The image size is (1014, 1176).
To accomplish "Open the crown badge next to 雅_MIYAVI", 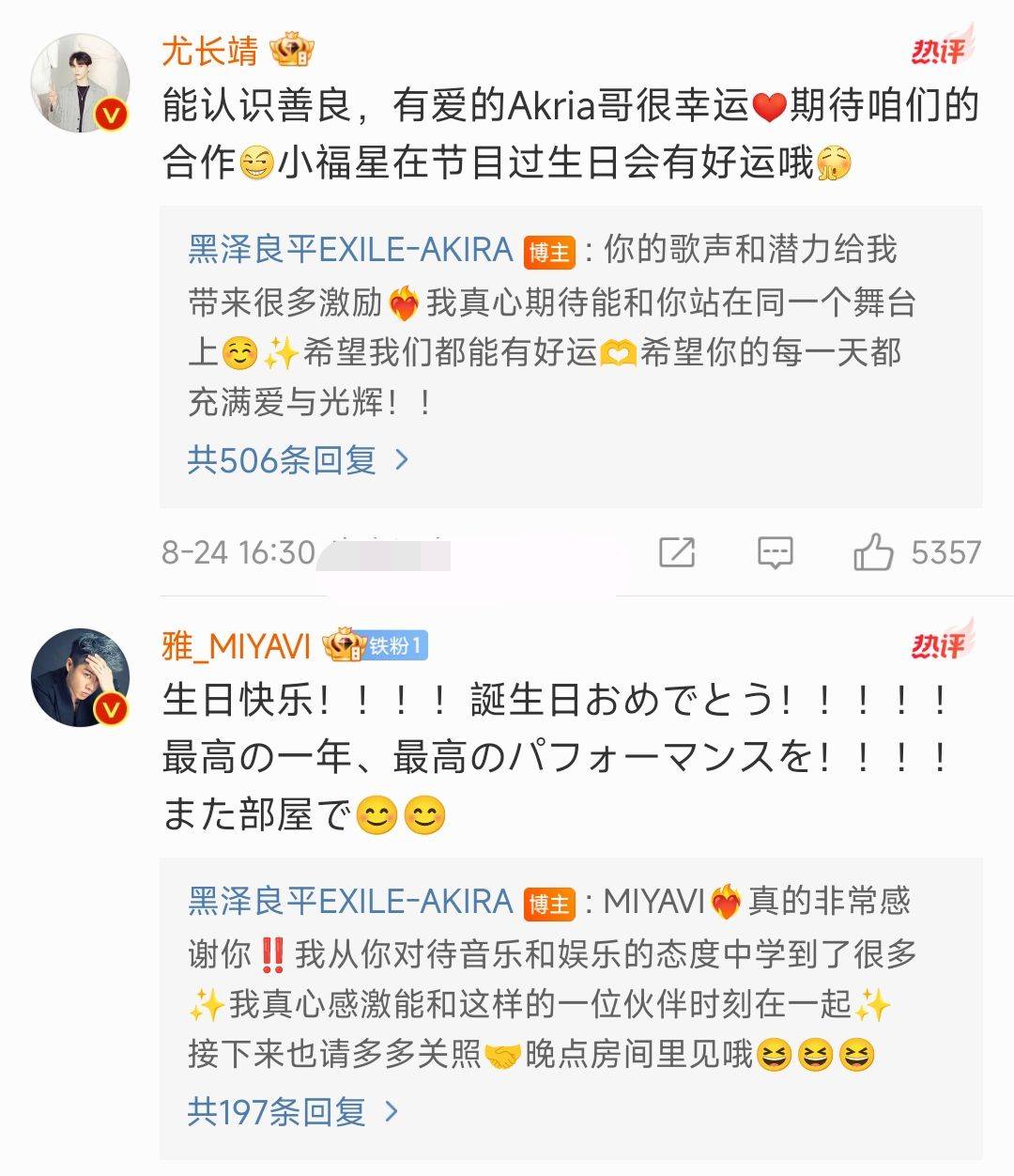I will 343,645.
